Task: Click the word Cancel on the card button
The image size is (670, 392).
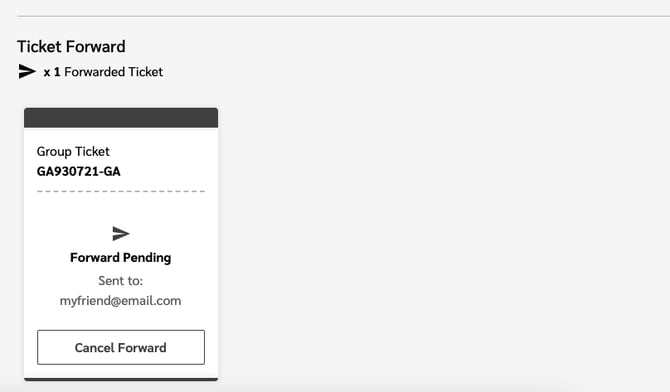Action: (x=94, y=348)
